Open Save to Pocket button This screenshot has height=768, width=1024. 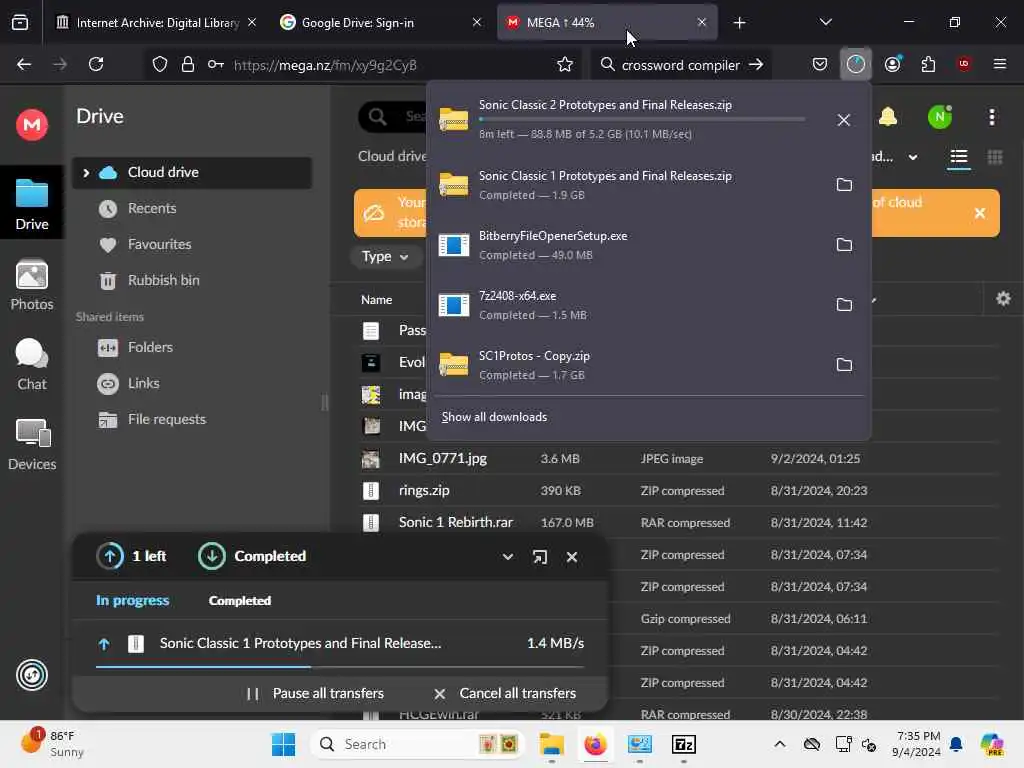pyautogui.click(x=820, y=64)
